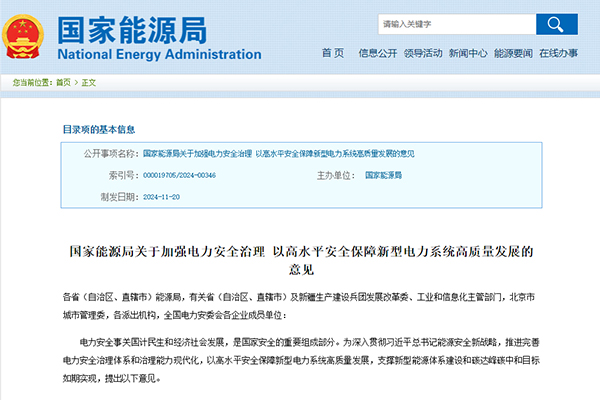Click the 正文 breadcrumb item
This screenshot has height=400, width=600.
[x=88, y=82]
